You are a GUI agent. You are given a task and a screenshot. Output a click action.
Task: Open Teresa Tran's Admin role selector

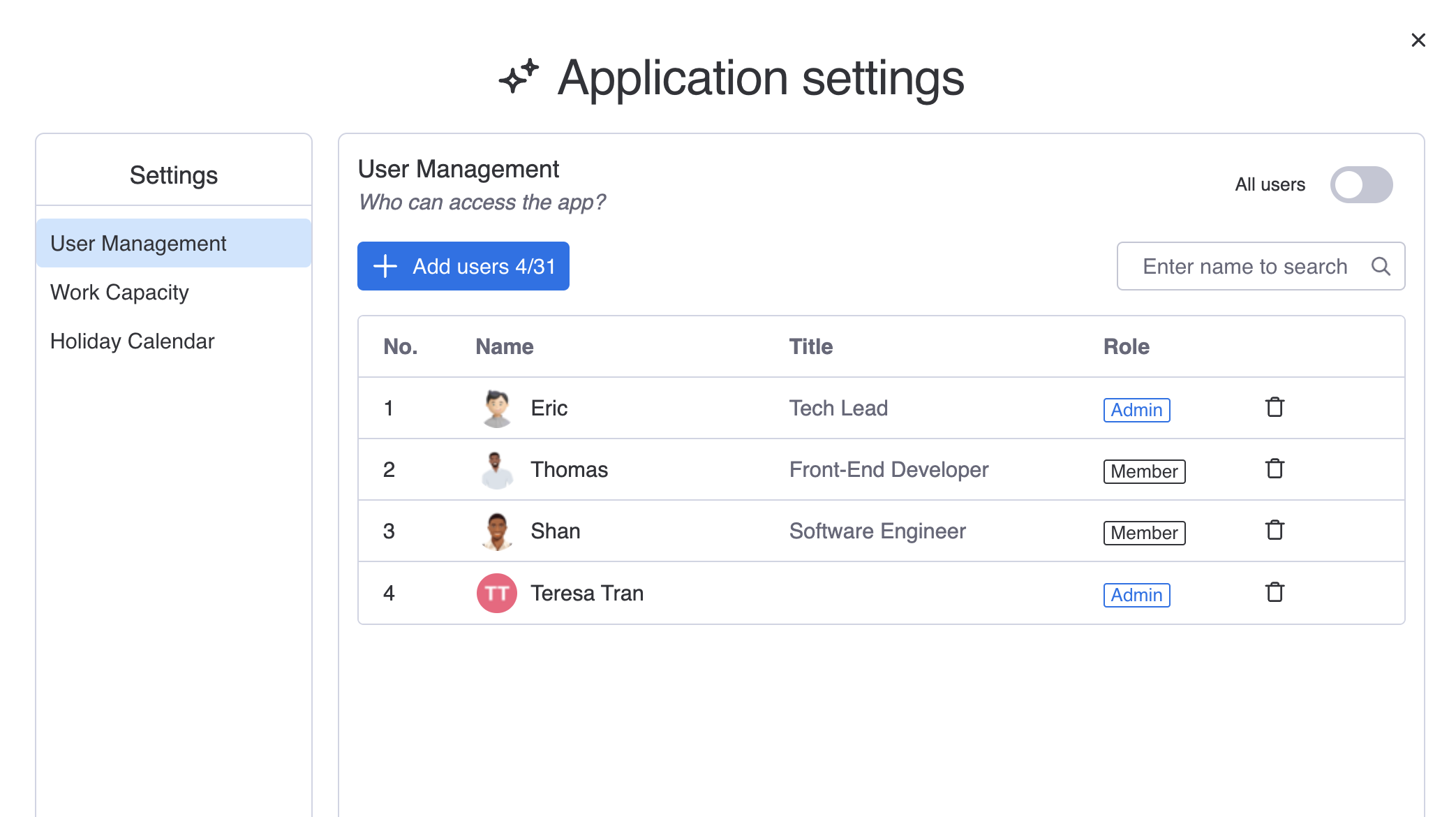(1136, 595)
